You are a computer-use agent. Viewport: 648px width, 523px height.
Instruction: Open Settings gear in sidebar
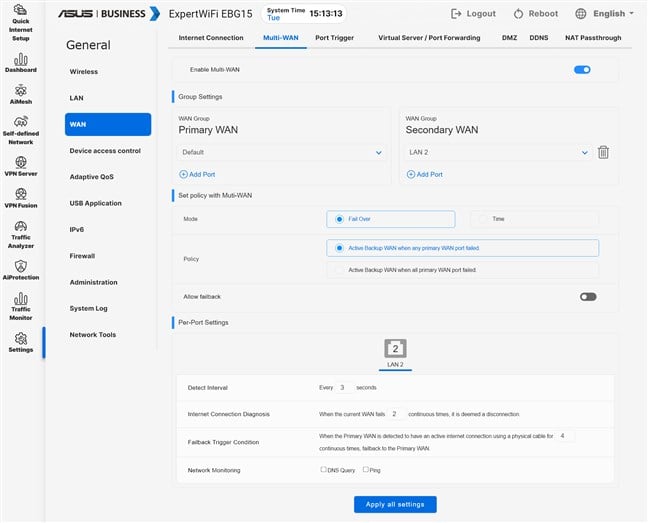point(21,342)
